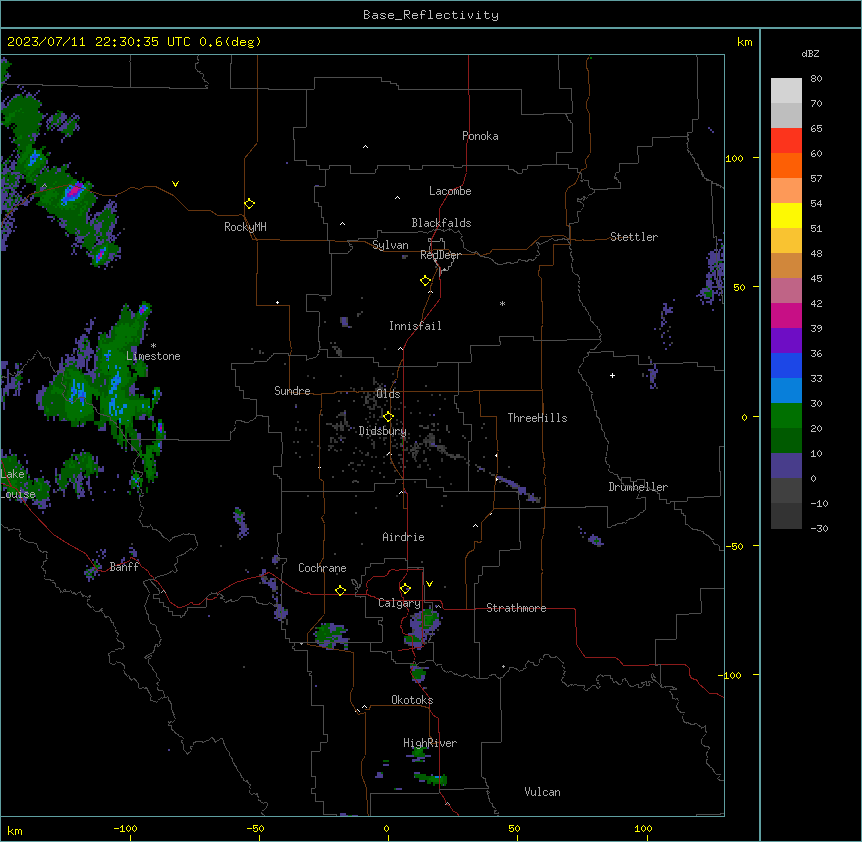Click the RockyMH label

click(x=245, y=227)
